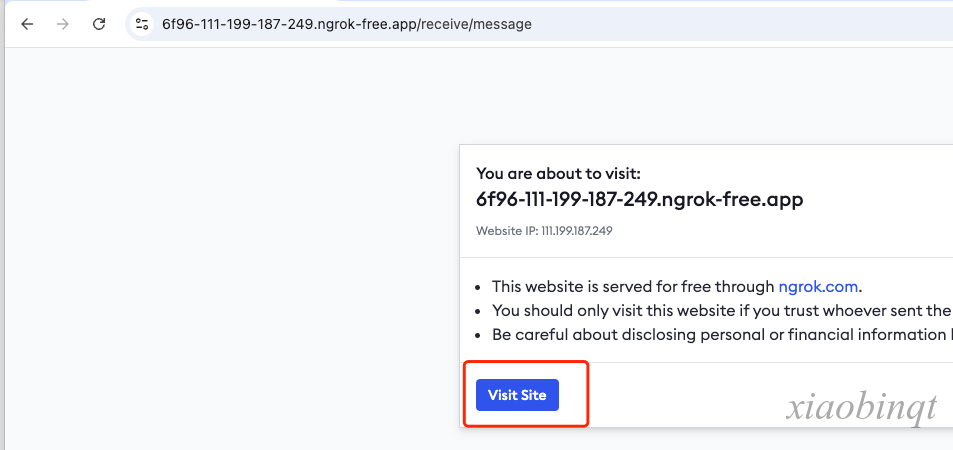Click the "You are about to visit:" label
This screenshot has width=953, height=450.
point(559,174)
